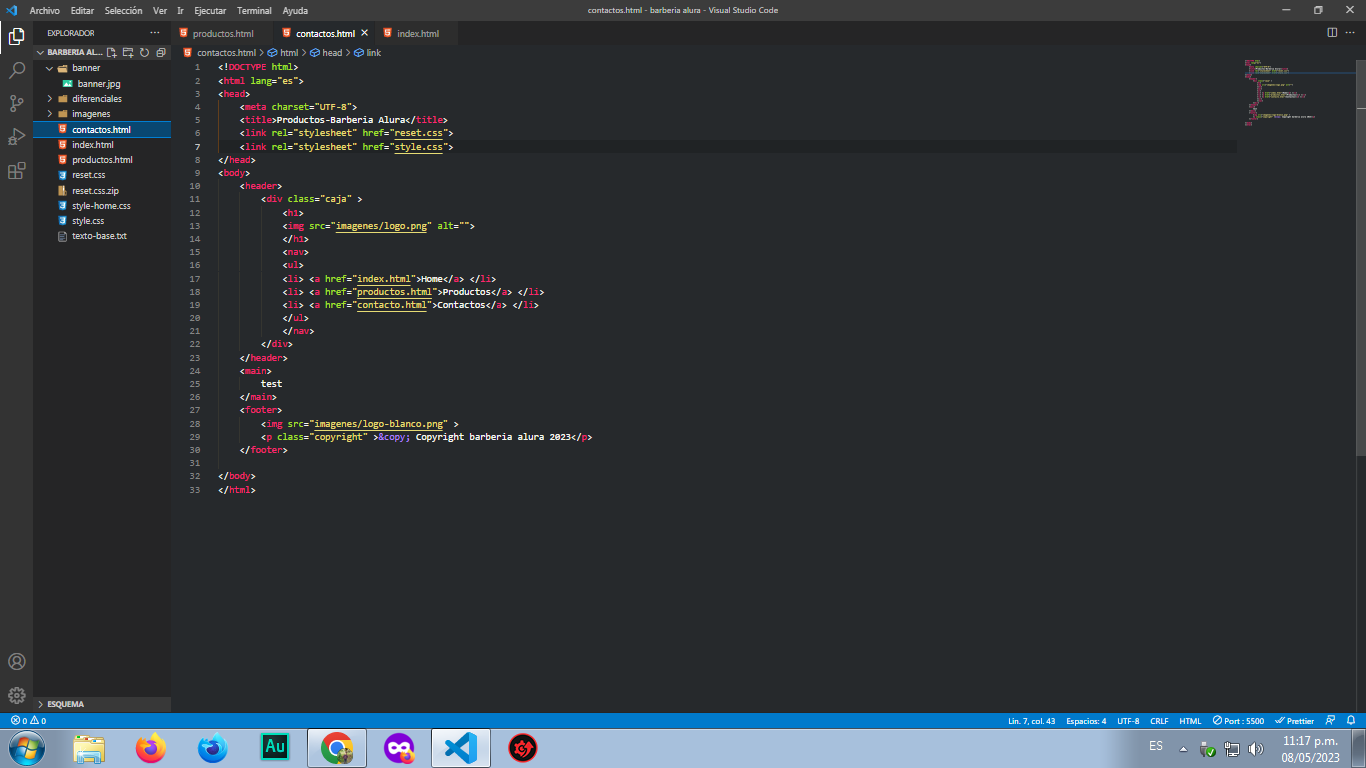Open the Archivo menu
The height and width of the screenshot is (768, 1366).
coord(45,10)
